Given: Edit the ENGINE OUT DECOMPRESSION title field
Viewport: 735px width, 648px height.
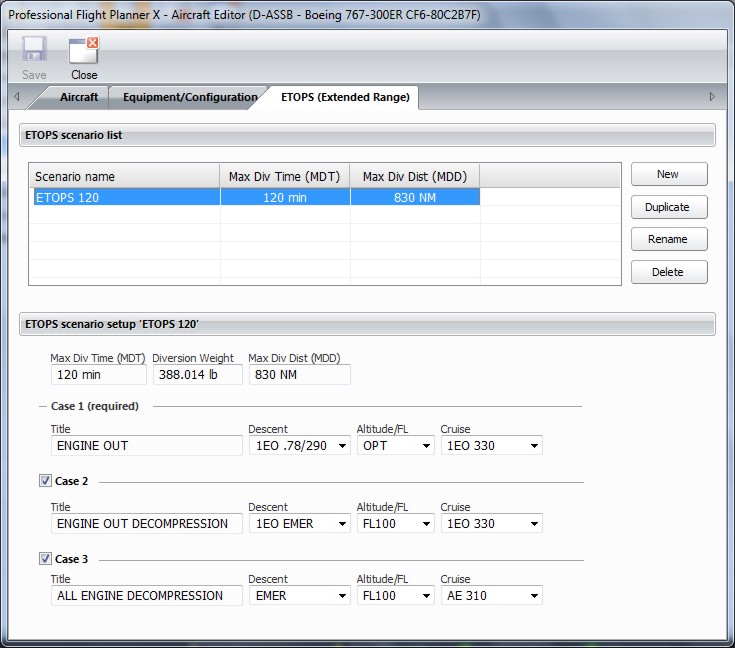Looking at the screenshot, I should [x=146, y=523].
